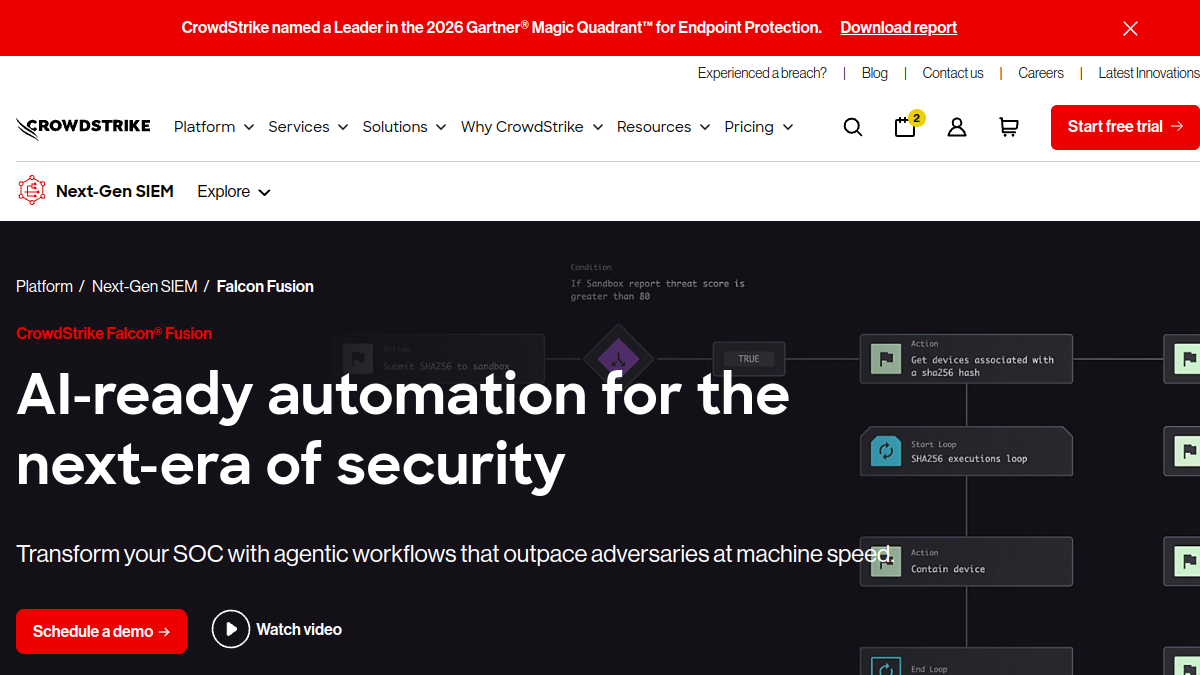The width and height of the screenshot is (1200, 675).
Task: Click the loop icon on End Loop node
Action: point(885,666)
